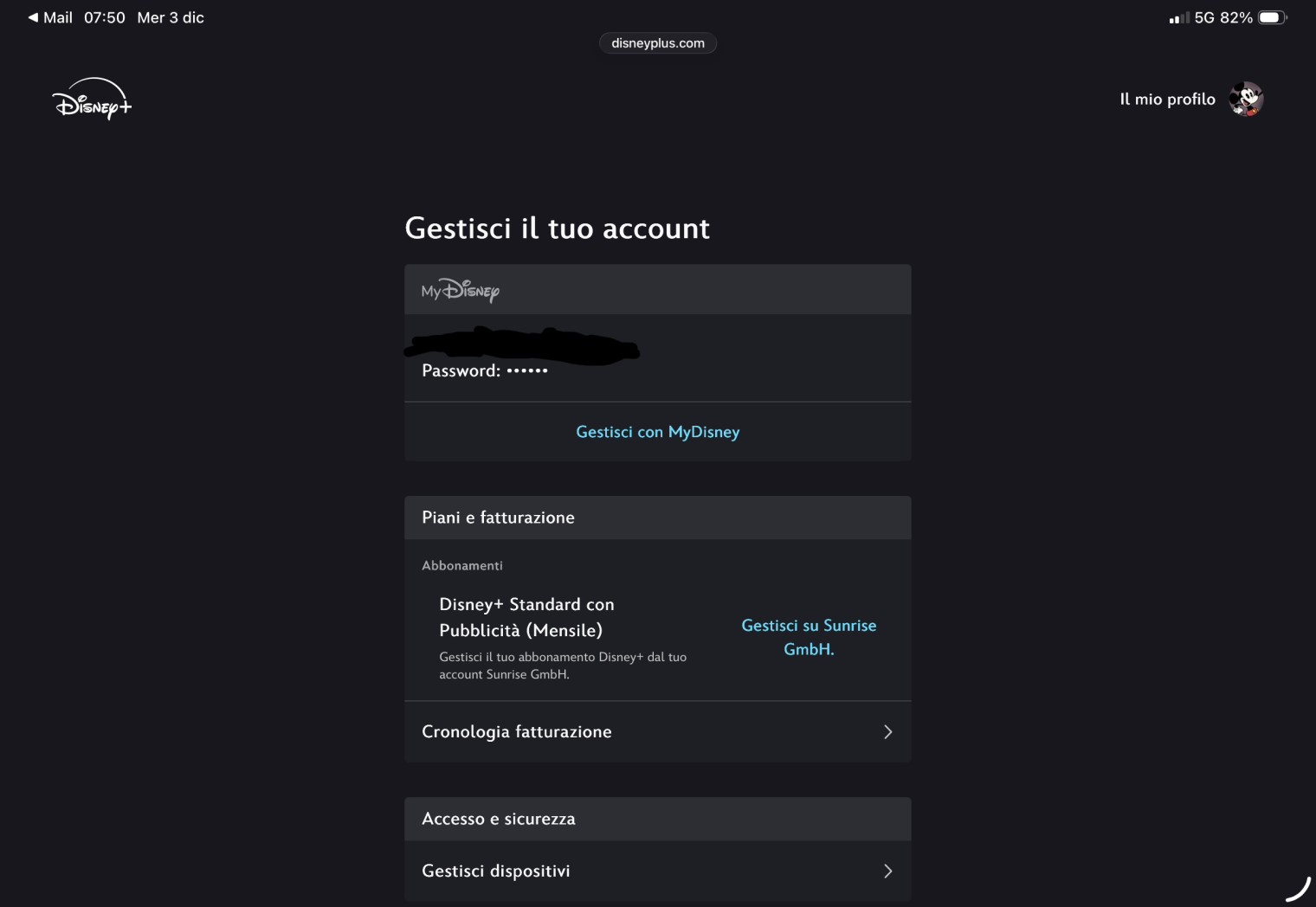Click the Piani e fatturazione header
The image size is (1316, 907).
pyautogui.click(x=498, y=518)
